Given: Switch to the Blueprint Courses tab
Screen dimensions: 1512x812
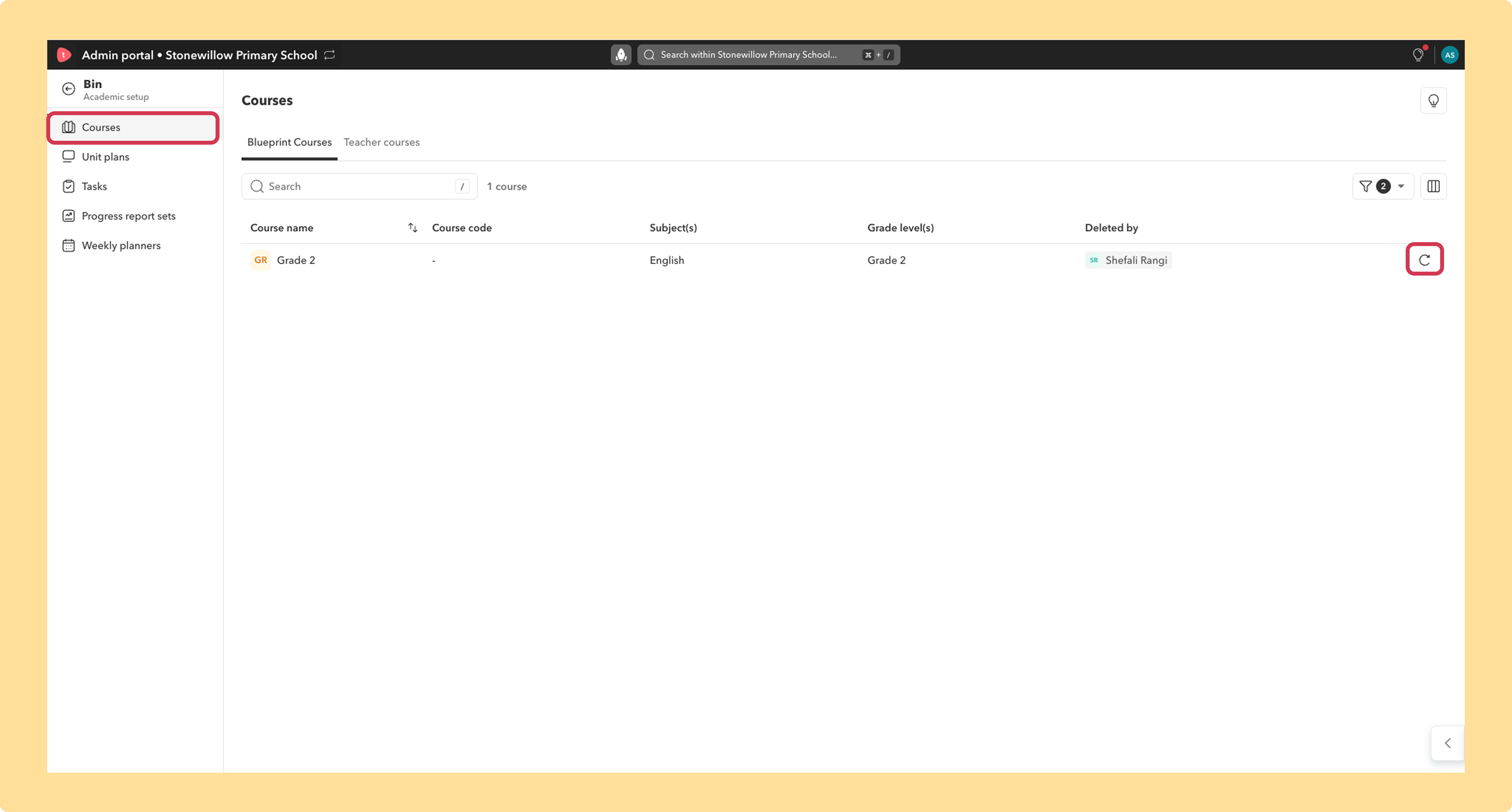Looking at the screenshot, I should pos(289,142).
